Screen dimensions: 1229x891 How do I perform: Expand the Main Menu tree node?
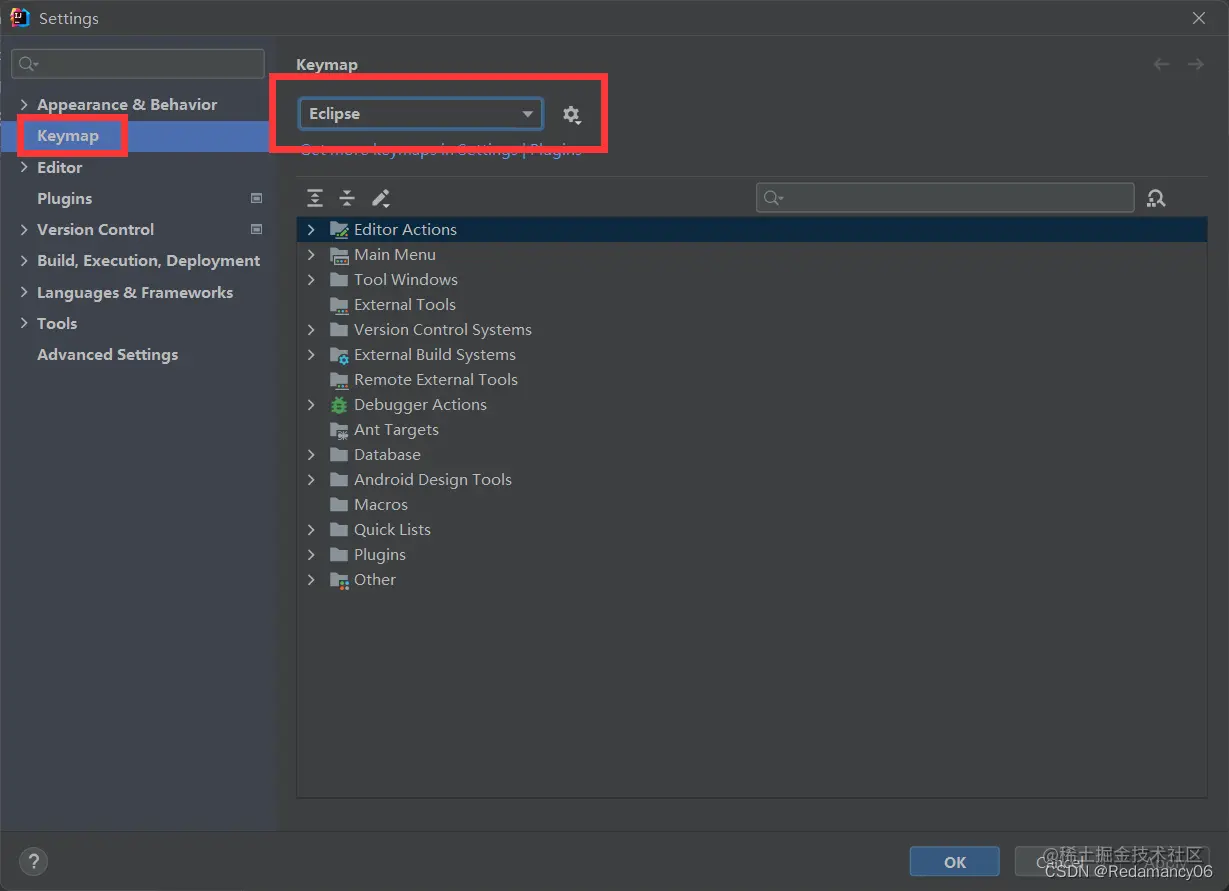[x=311, y=255]
